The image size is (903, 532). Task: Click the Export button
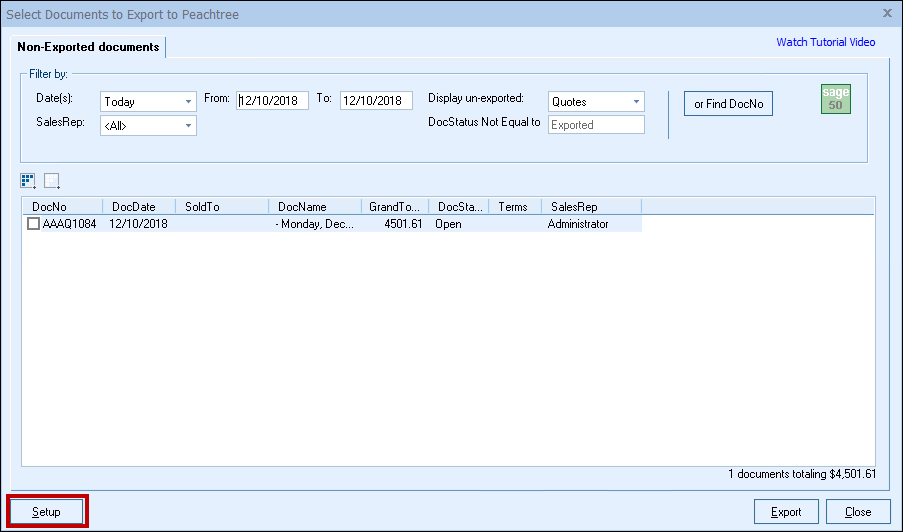(786, 512)
